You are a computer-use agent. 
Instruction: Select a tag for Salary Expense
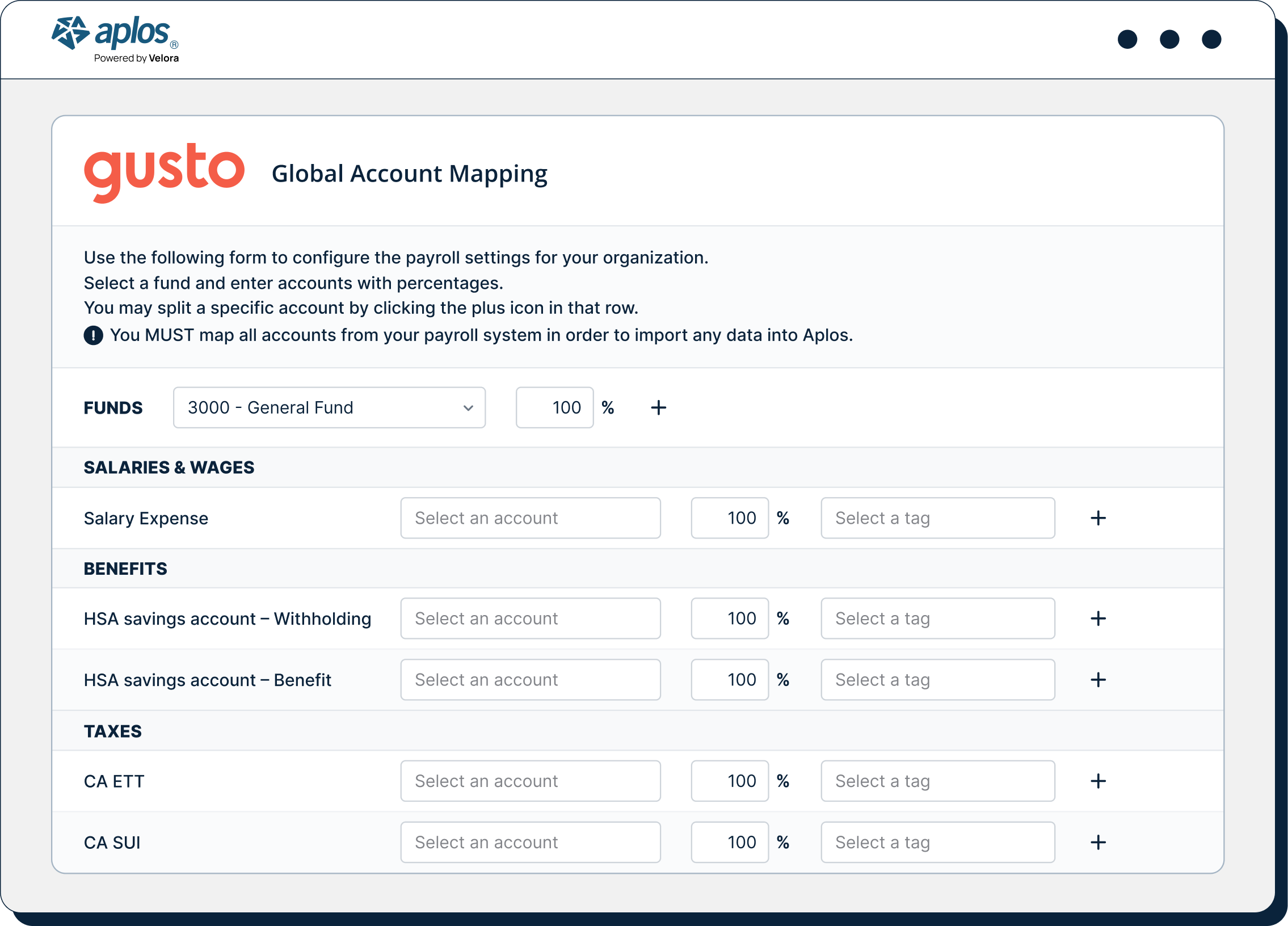937,518
